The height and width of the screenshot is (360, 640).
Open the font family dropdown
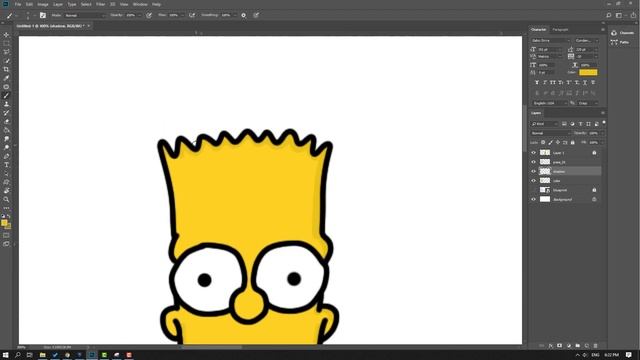(x=550, y=40)
